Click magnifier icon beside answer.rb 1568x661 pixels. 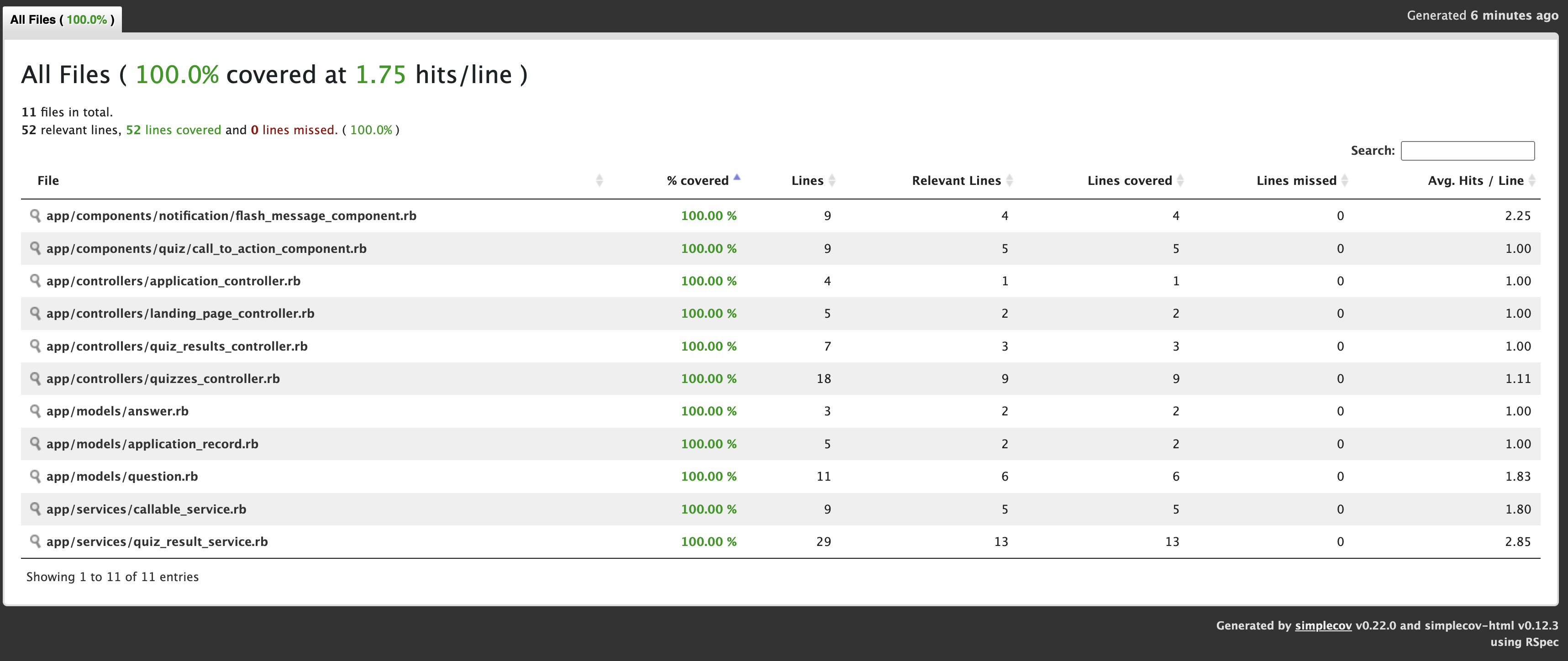tap(35, 411)
